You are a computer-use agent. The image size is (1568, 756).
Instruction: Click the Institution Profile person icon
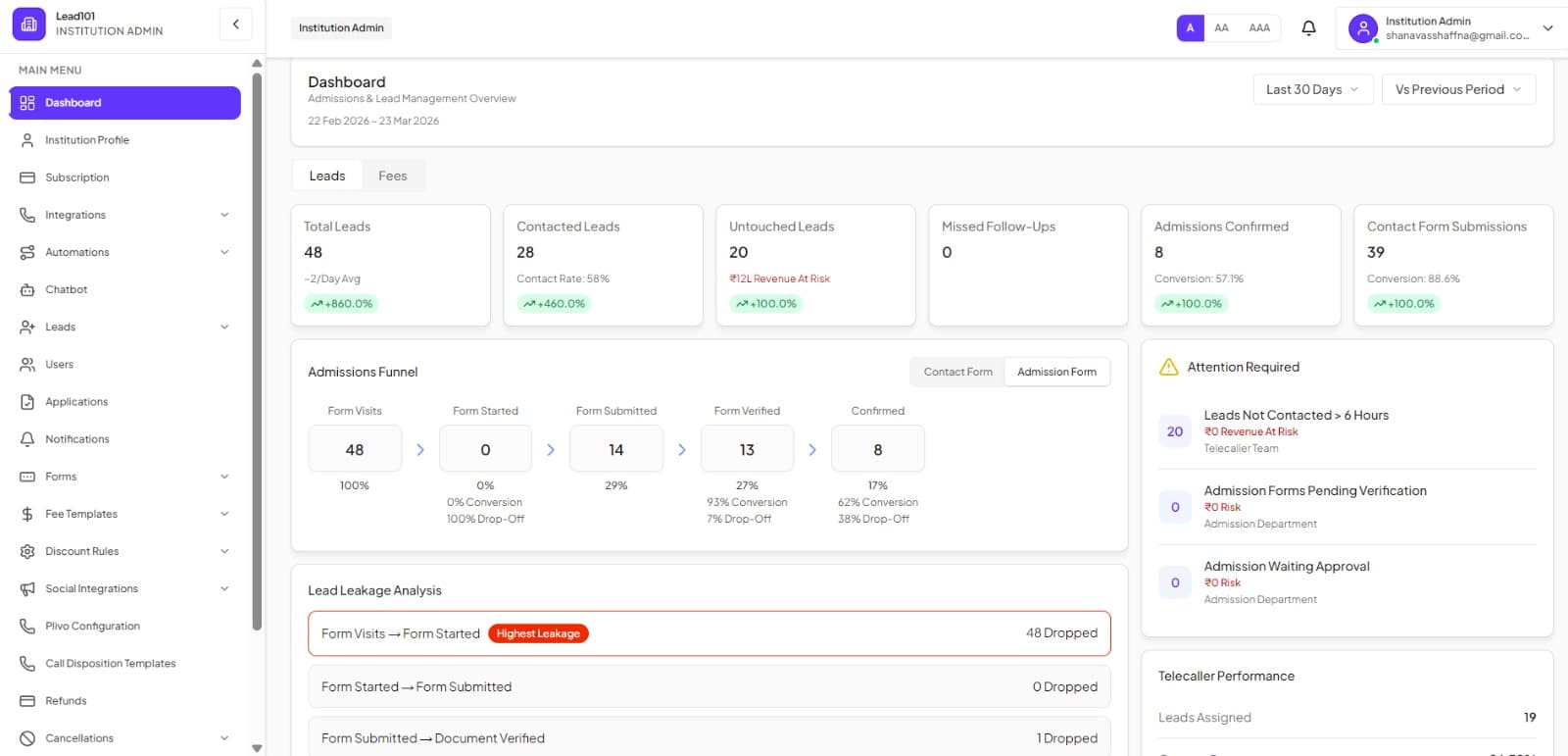[27, 140]
